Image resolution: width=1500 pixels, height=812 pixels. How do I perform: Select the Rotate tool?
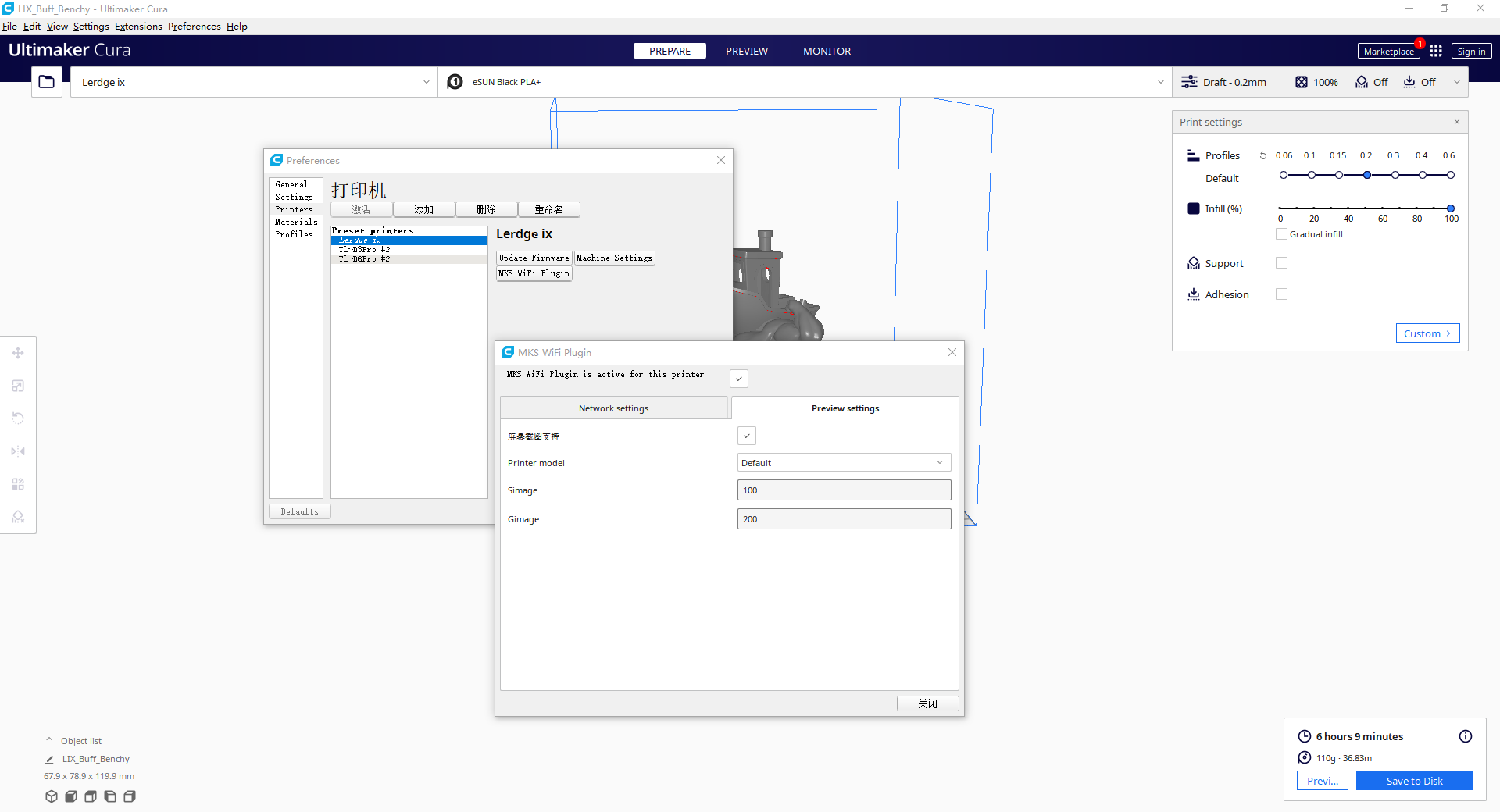(17, 418)
